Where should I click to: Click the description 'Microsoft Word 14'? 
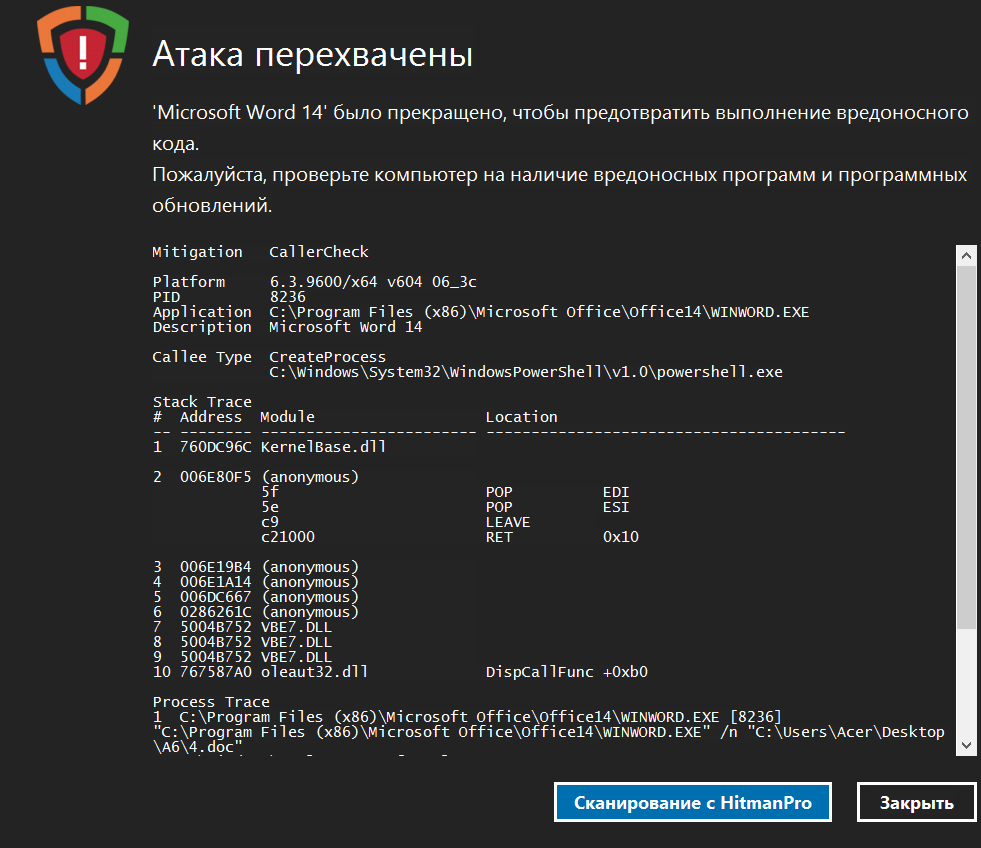(x=345, y=327)
